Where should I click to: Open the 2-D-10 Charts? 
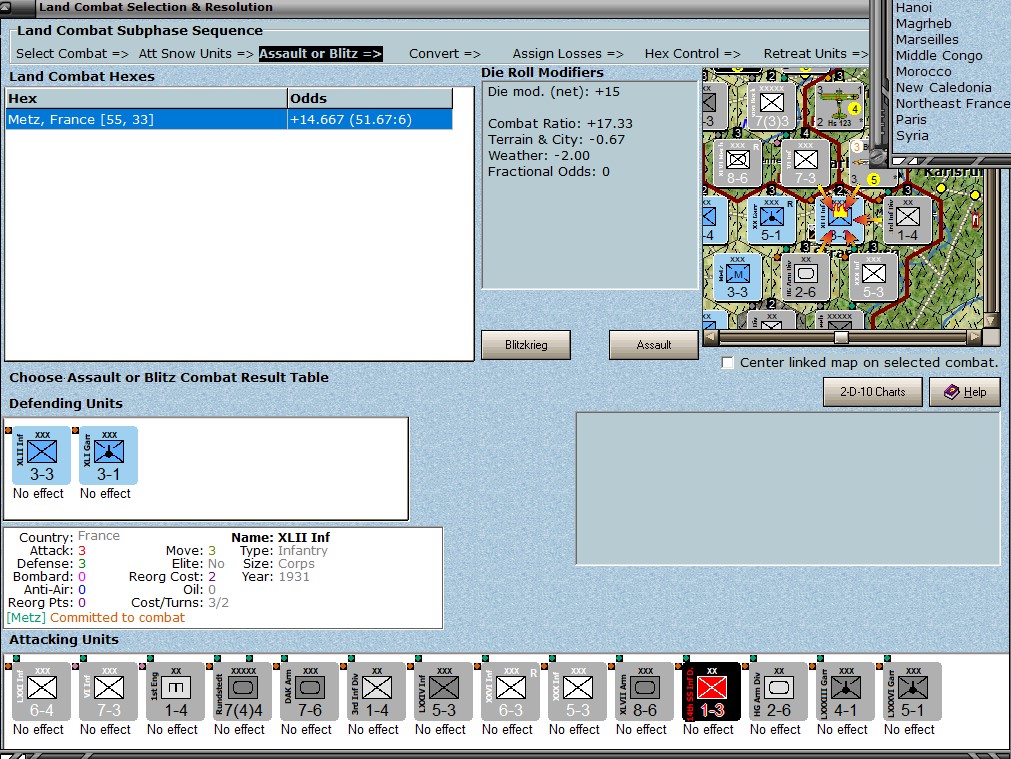coord(872,392)
